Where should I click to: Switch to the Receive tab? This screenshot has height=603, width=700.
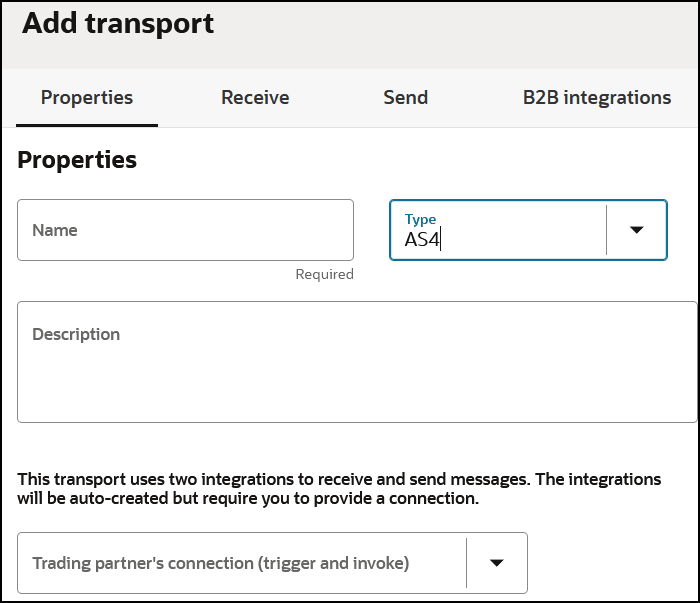(x=255, y=98)
